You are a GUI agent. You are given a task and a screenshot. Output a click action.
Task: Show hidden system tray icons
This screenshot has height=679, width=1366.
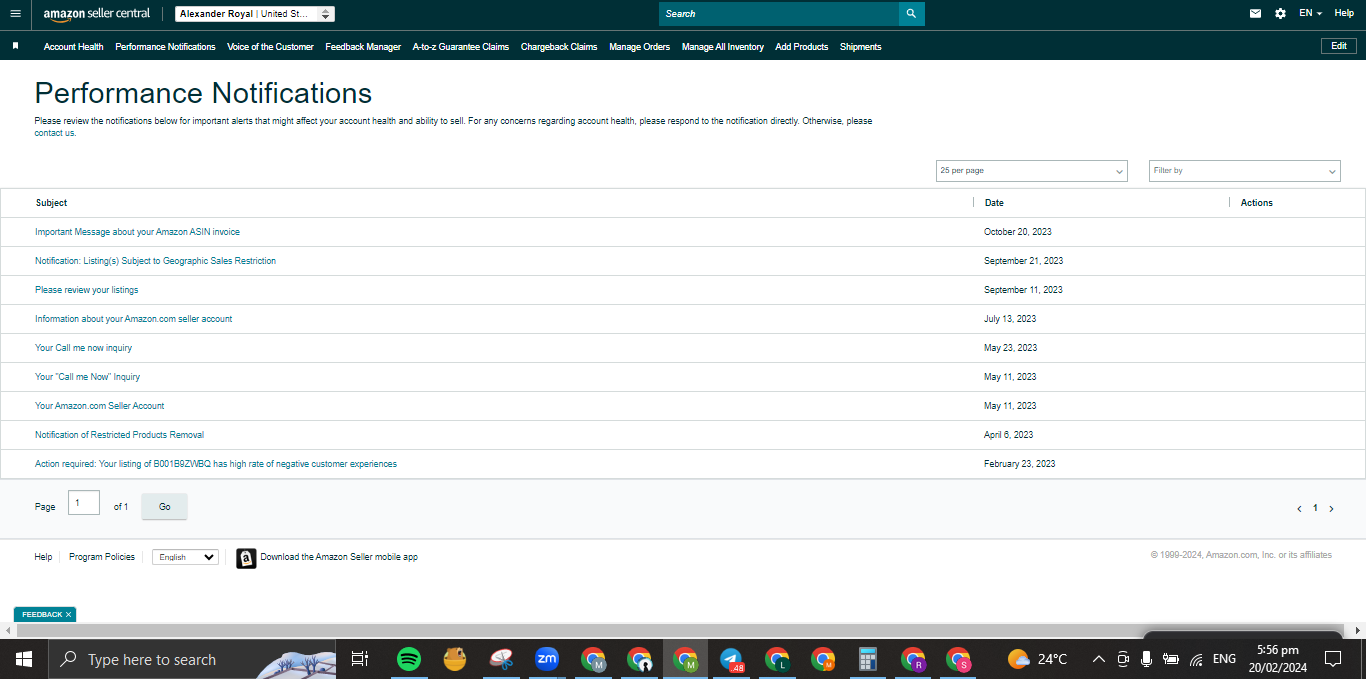click(x=1098, y=659)
